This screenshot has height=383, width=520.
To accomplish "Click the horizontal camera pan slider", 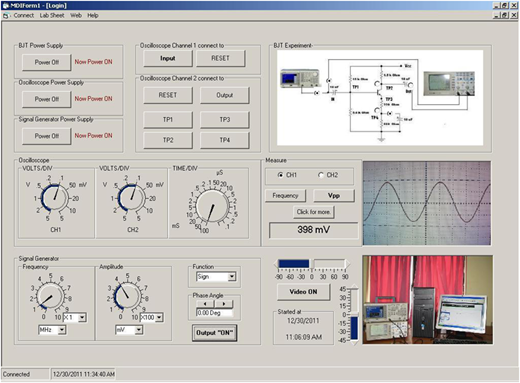I will tap(312, 264).
